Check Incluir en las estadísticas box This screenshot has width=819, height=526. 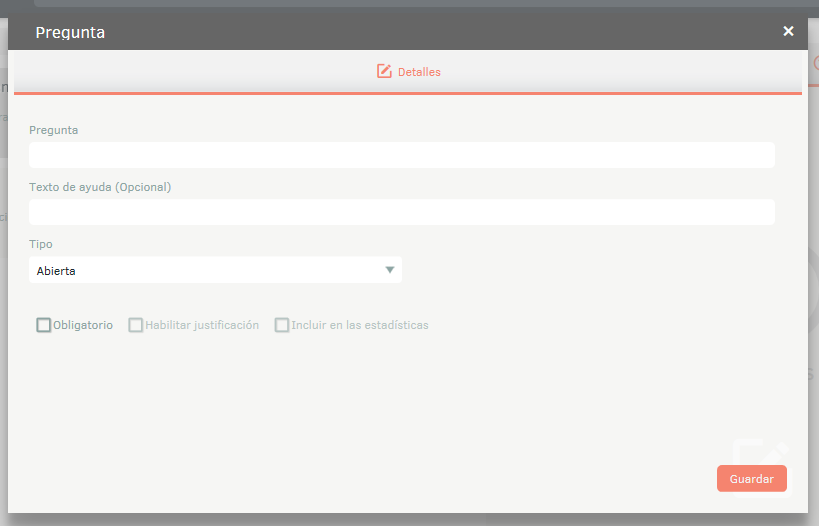(282, 325)
